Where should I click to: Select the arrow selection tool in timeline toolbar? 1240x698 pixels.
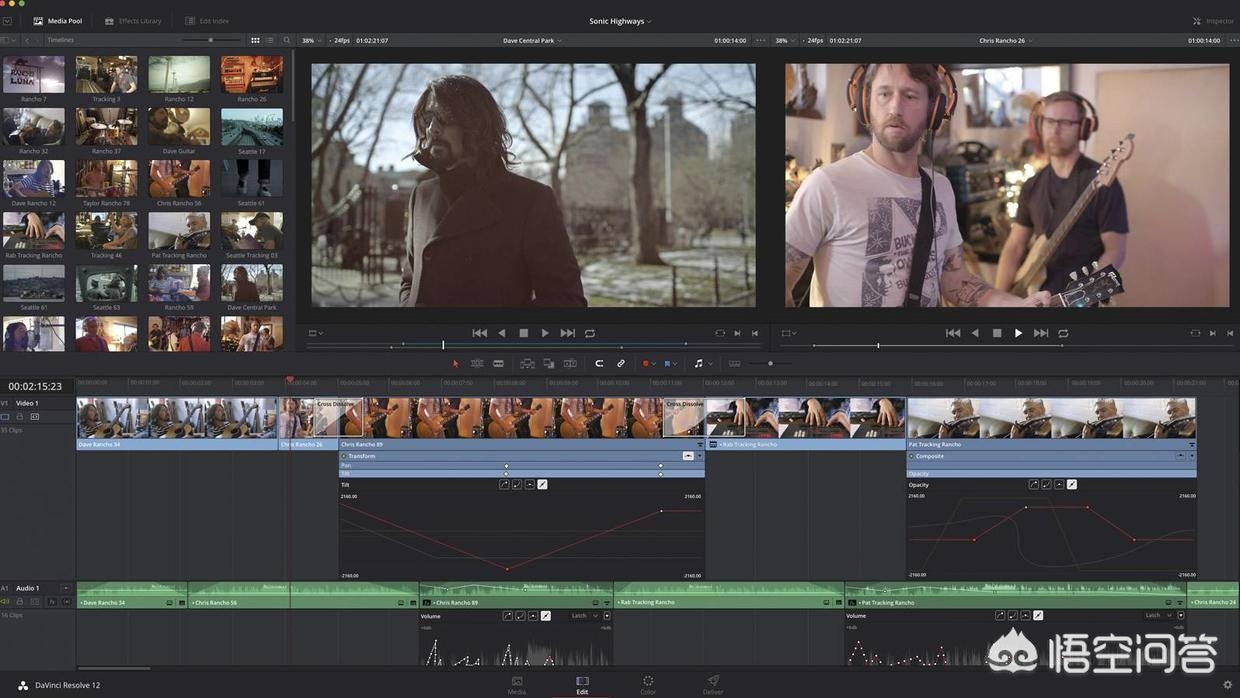tap(456, 364)
